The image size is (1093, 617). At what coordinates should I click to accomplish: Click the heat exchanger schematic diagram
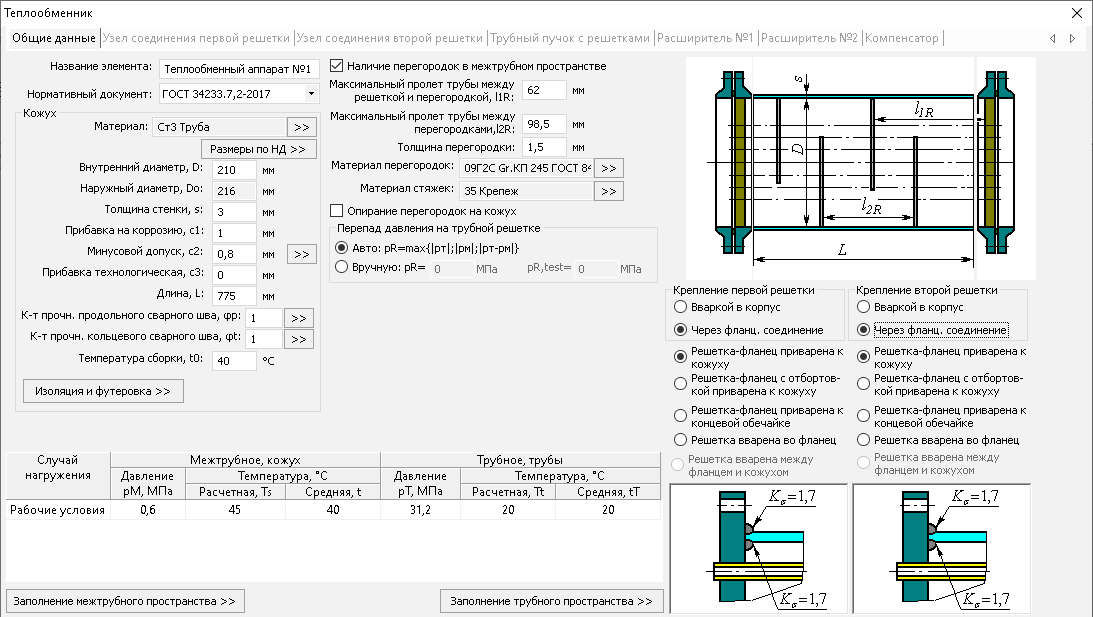(x=861, y=168)
